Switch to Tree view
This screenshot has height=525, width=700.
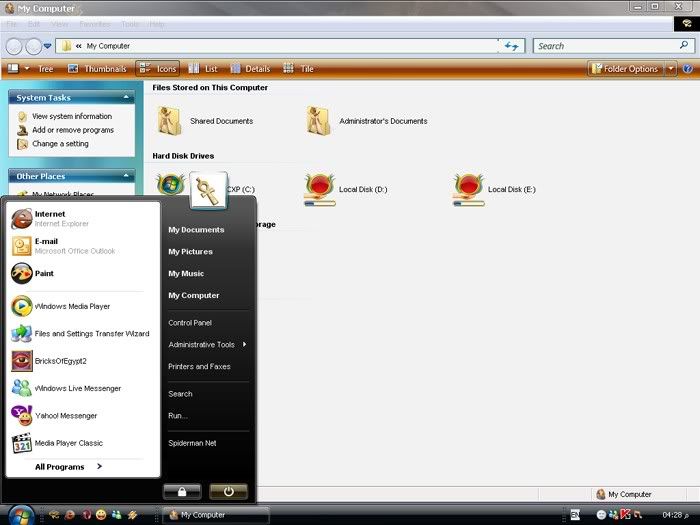tap(45, 69)
